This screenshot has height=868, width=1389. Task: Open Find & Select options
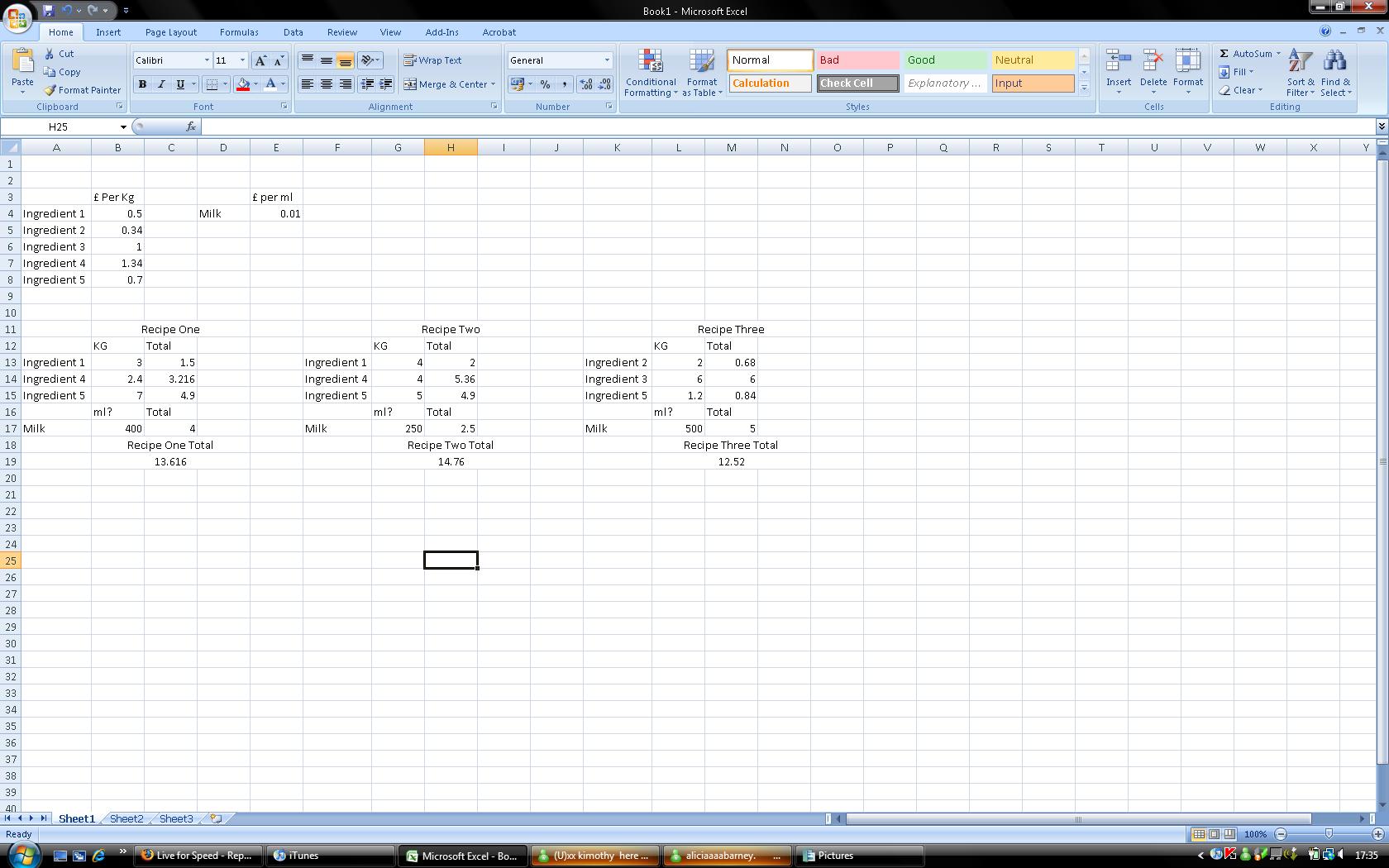point(1335,73)
